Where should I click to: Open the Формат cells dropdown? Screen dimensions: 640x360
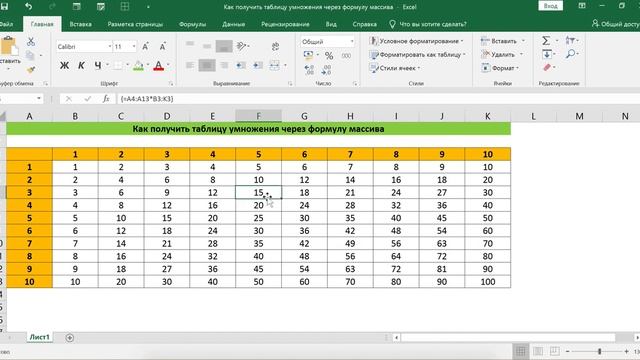tap(500, 68)
